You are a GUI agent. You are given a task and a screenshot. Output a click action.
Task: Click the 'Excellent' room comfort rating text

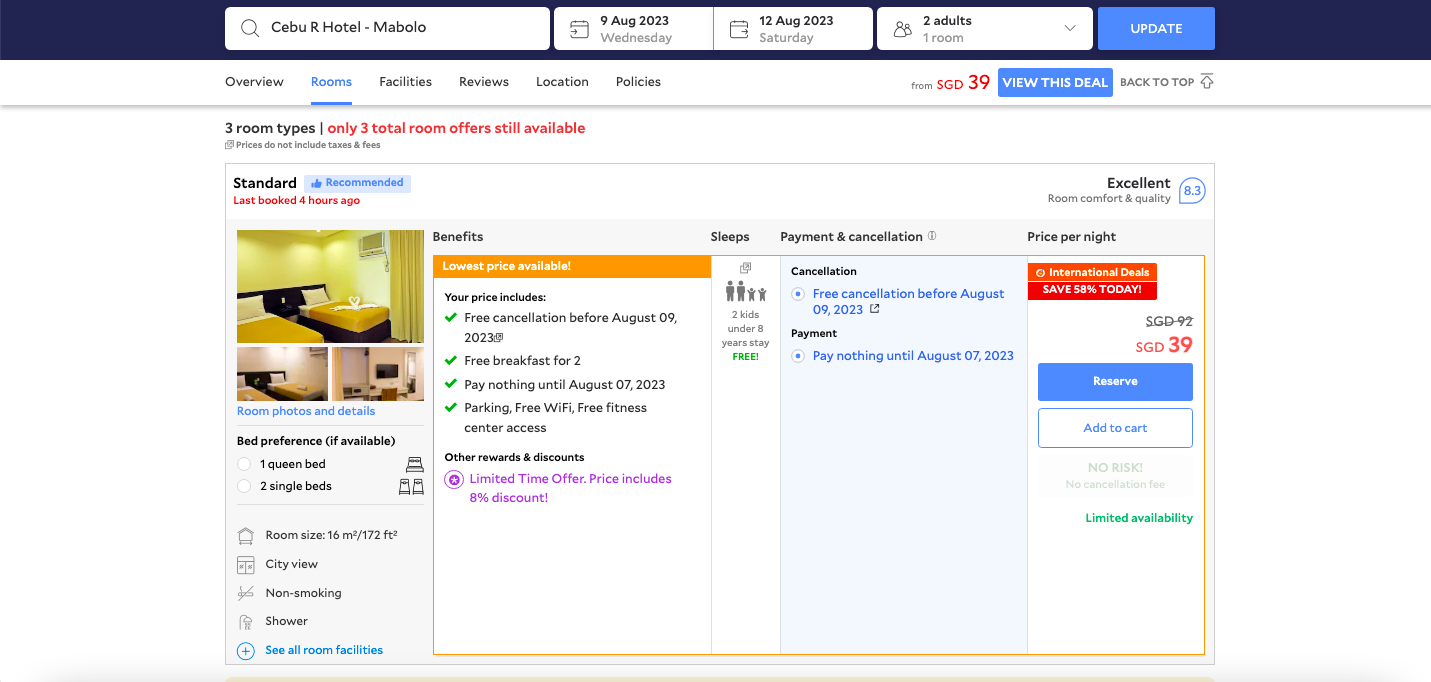(x=1138, y=183)
